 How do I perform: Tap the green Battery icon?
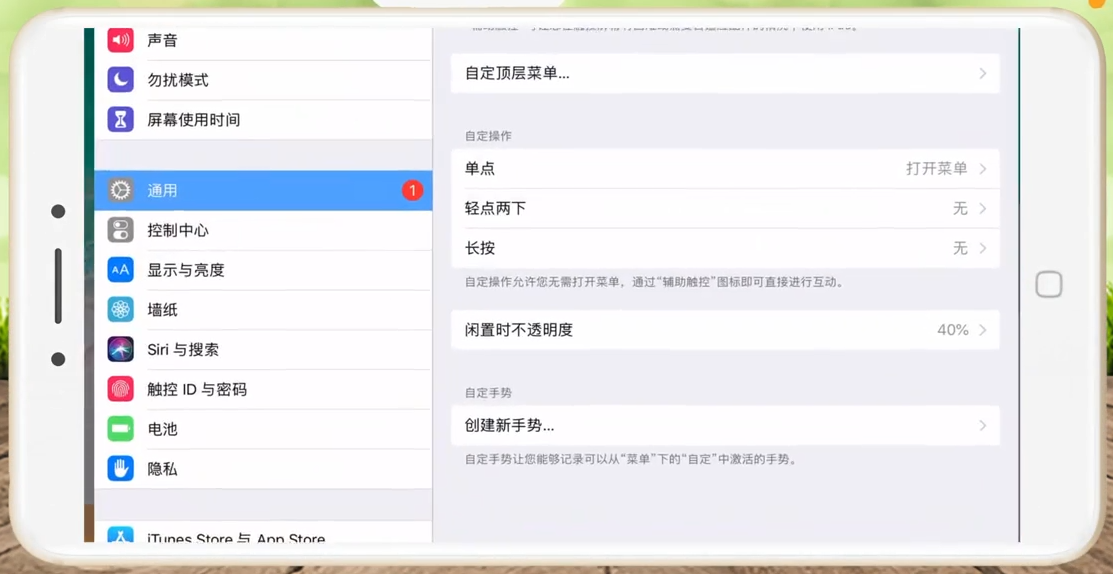pos(121,429)
